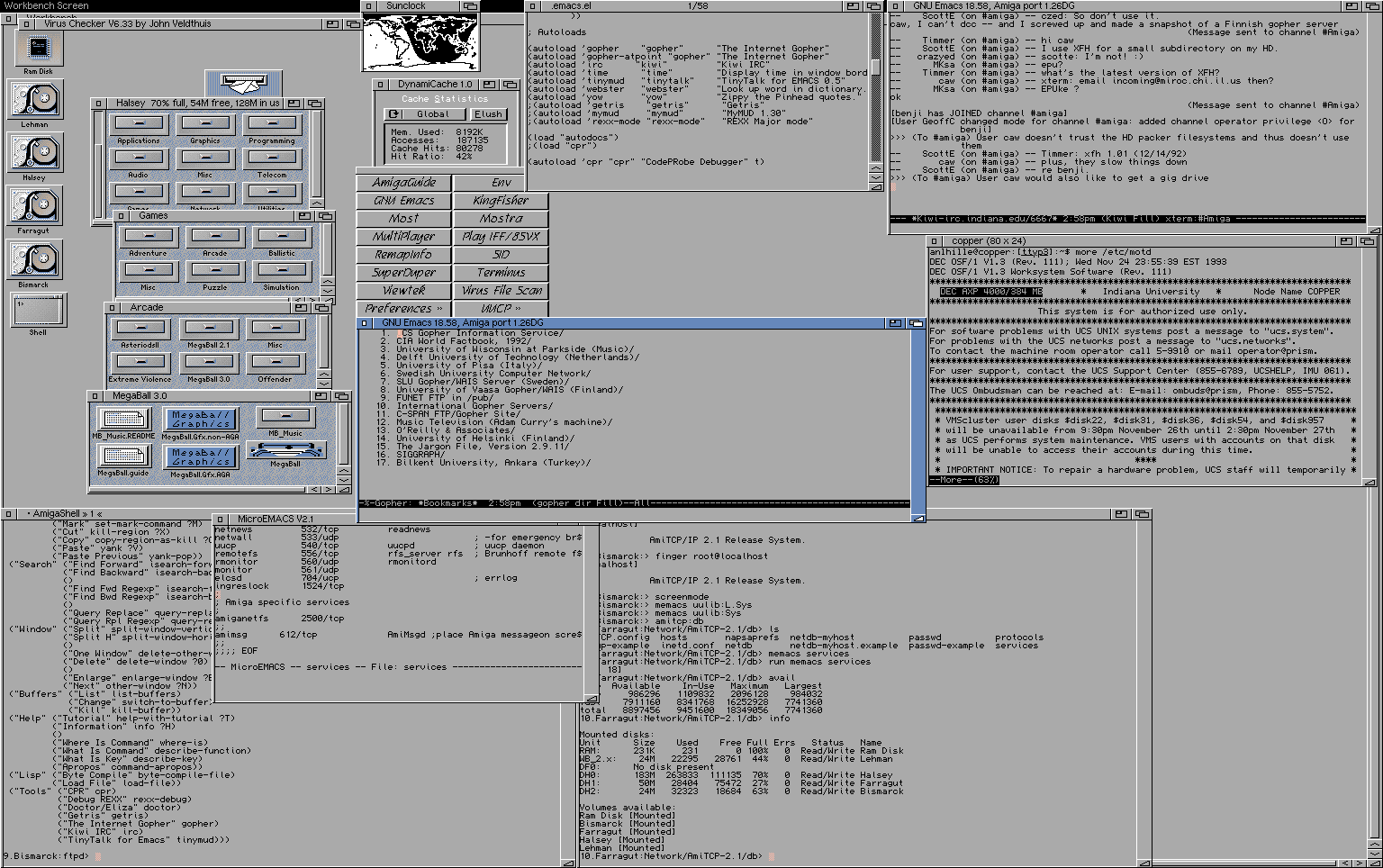Click the KingFisher dock button
Image resolution: width=1383 pixels, height=868 pixels.
(x=502, y=200)
